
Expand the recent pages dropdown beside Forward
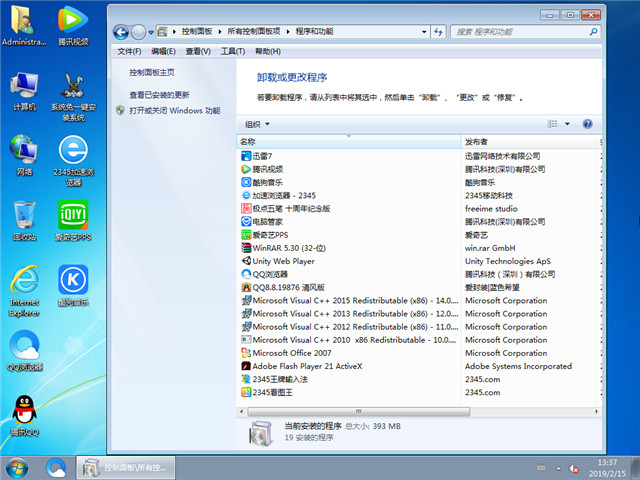(151, 32)
